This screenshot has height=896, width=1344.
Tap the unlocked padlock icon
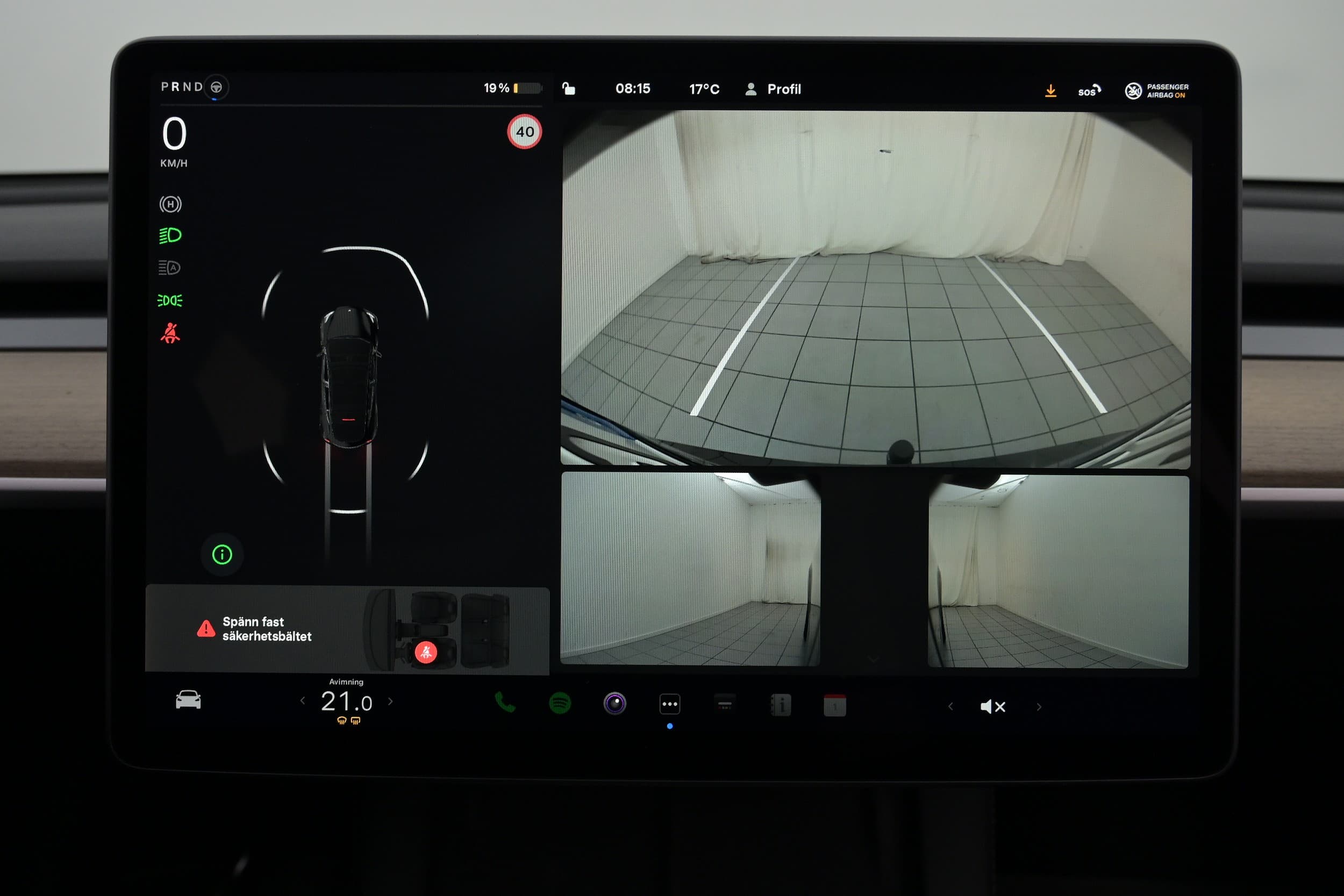click(569, 89)
